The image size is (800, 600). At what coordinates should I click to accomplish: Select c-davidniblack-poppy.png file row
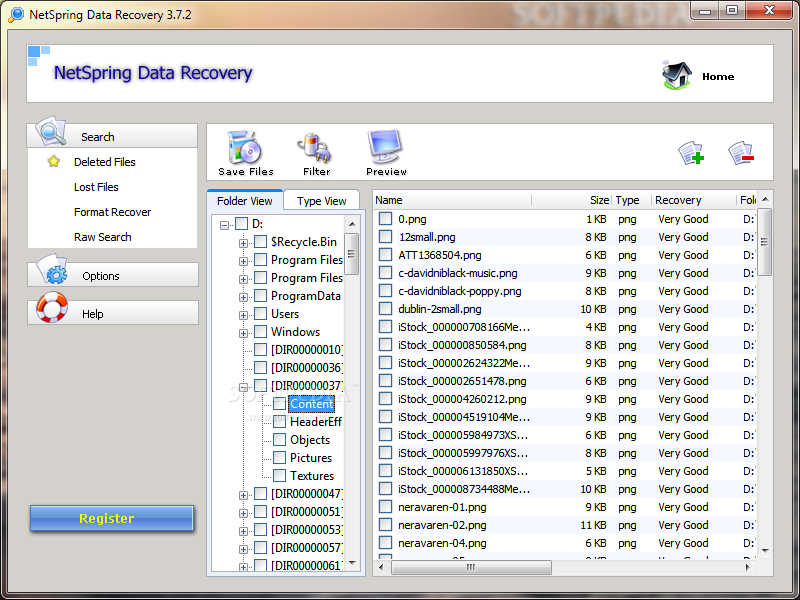[565, 291]
